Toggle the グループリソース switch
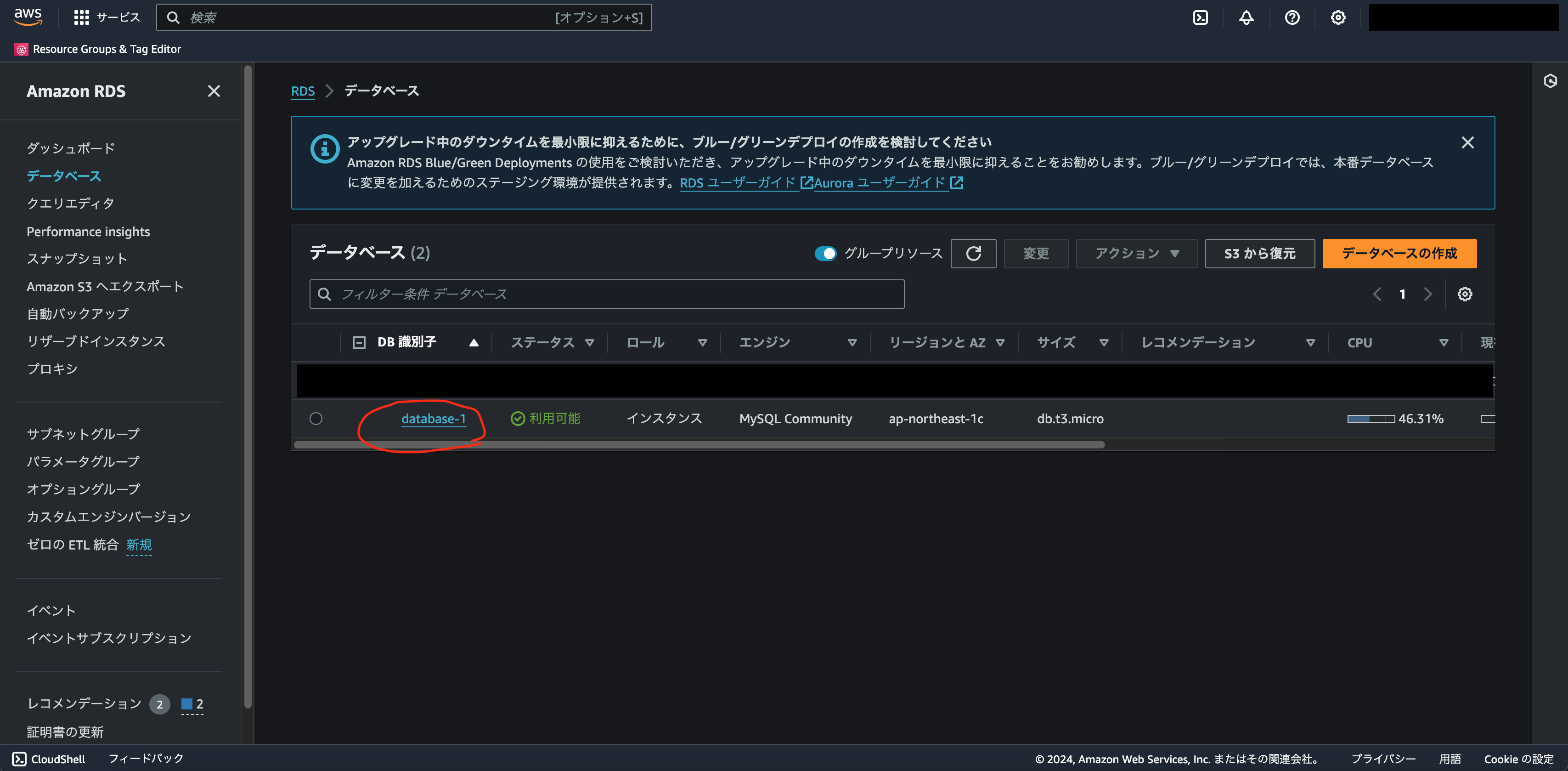This screenshot has width=1568, height=771. coord(825,253)
